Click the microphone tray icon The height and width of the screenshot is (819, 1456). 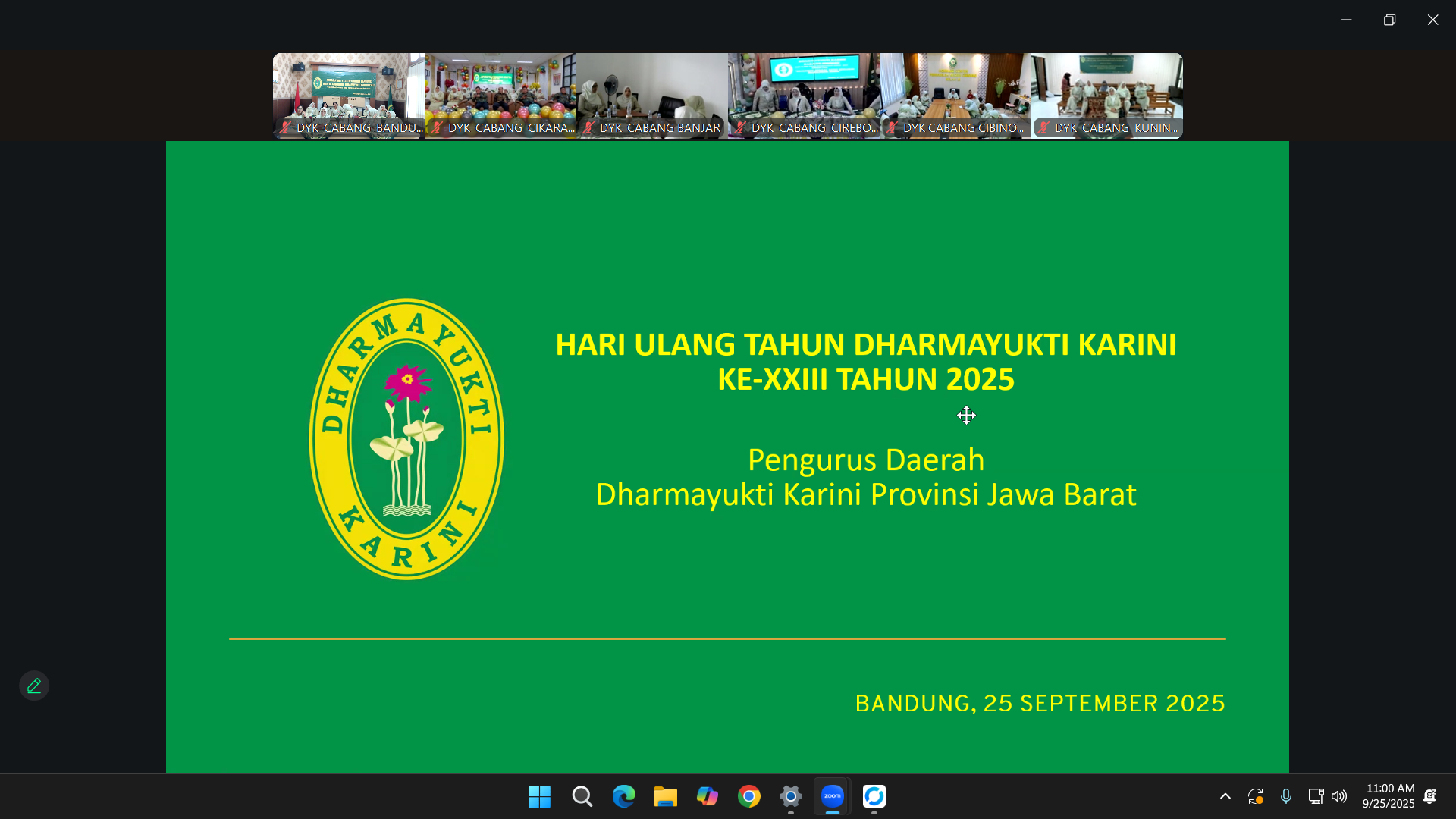pyautogui.click(x=1285, y=796)
